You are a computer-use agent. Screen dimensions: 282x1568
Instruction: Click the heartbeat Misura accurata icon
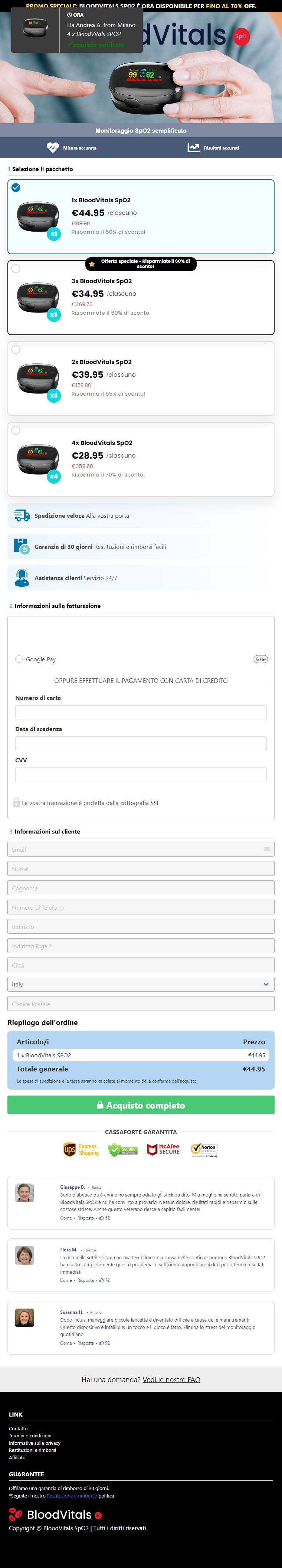[x=52, y=147]
